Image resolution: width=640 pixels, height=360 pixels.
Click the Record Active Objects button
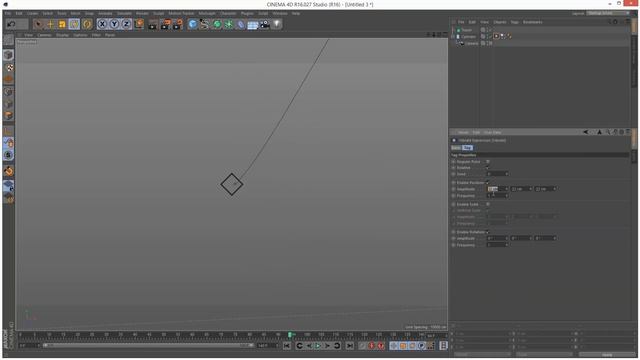pyautogui.click(x=362, y=346)
